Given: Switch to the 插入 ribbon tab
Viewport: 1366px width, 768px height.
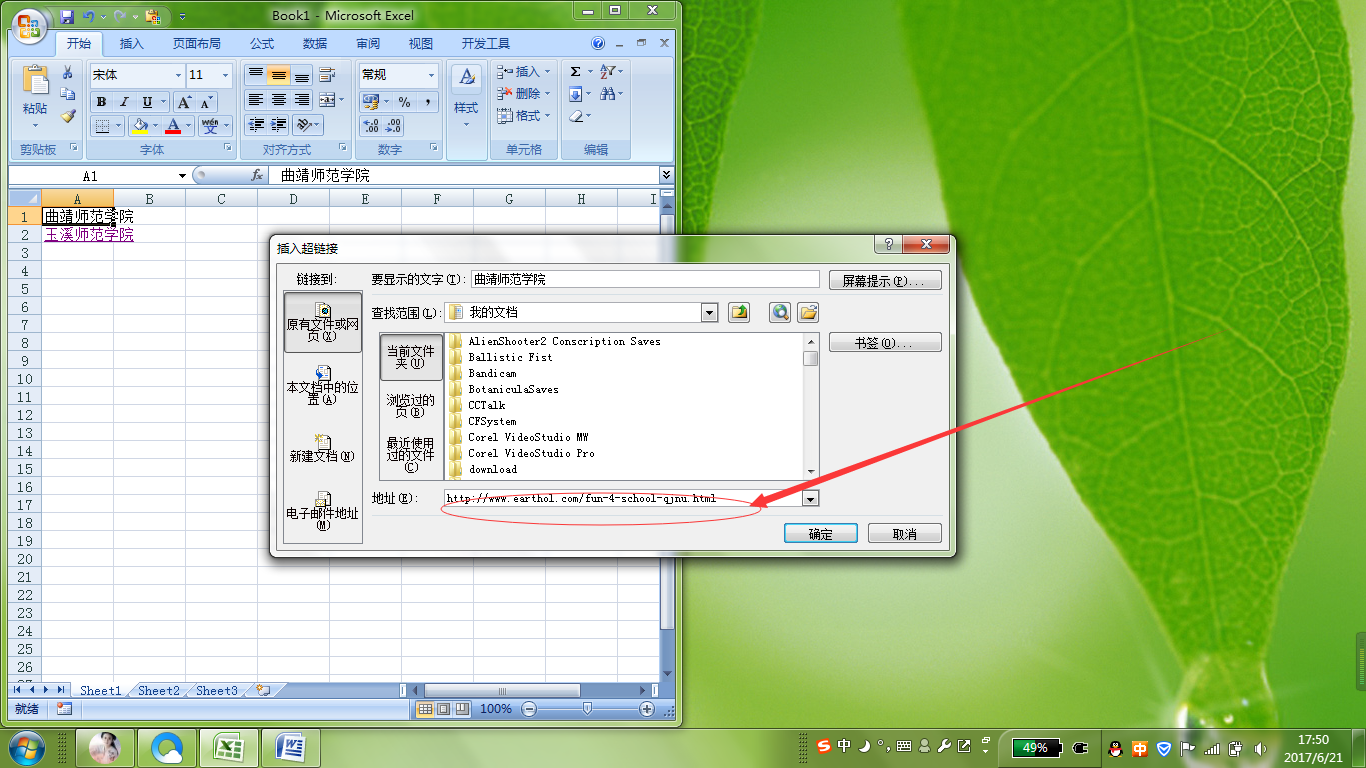Looking at the screenshot, I should pyautogui.click(x=132, y=44).
